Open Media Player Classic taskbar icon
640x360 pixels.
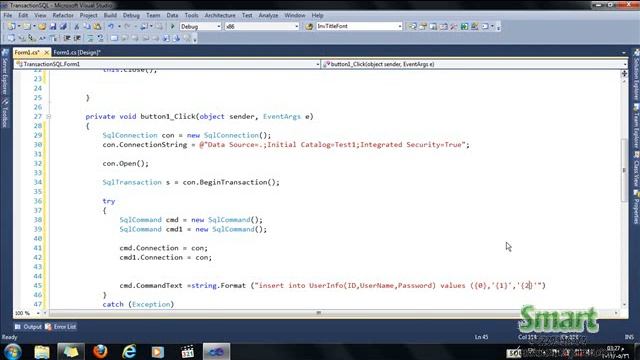click(188, 351)
